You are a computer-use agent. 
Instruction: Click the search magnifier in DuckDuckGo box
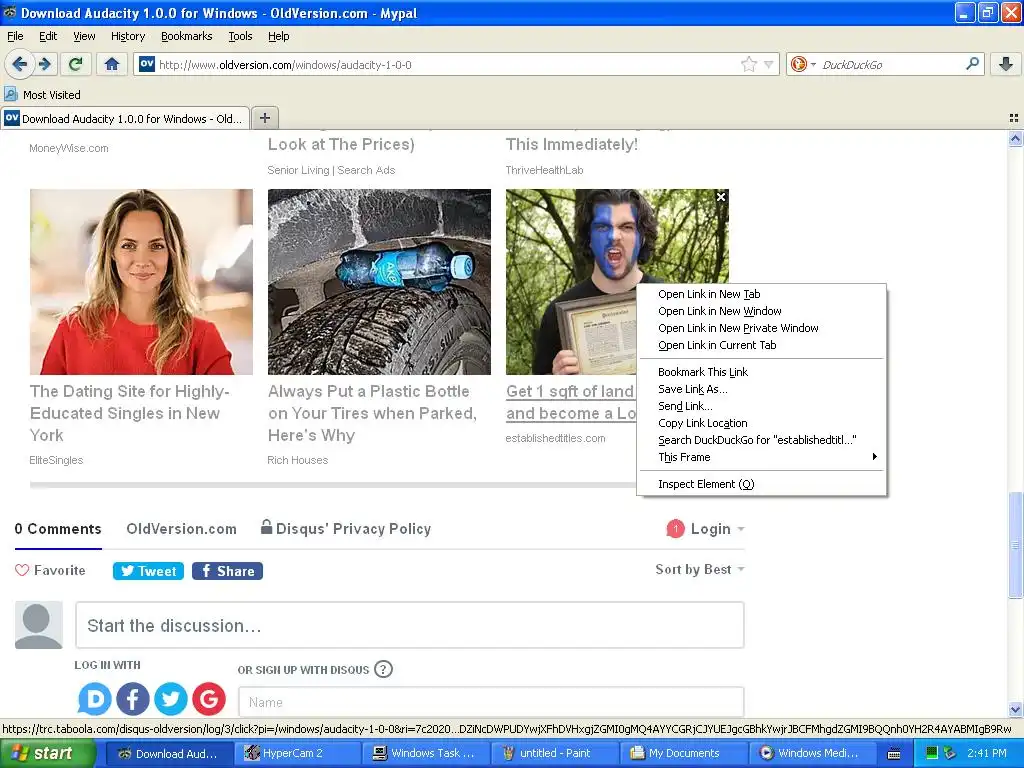click(972, 64)
